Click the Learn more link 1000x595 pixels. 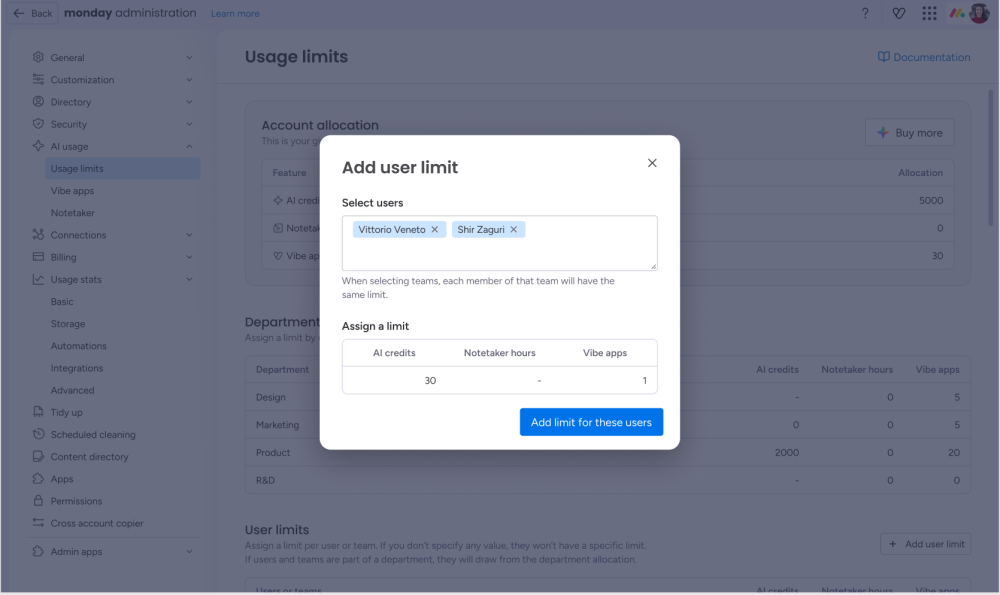click(235, 14)
